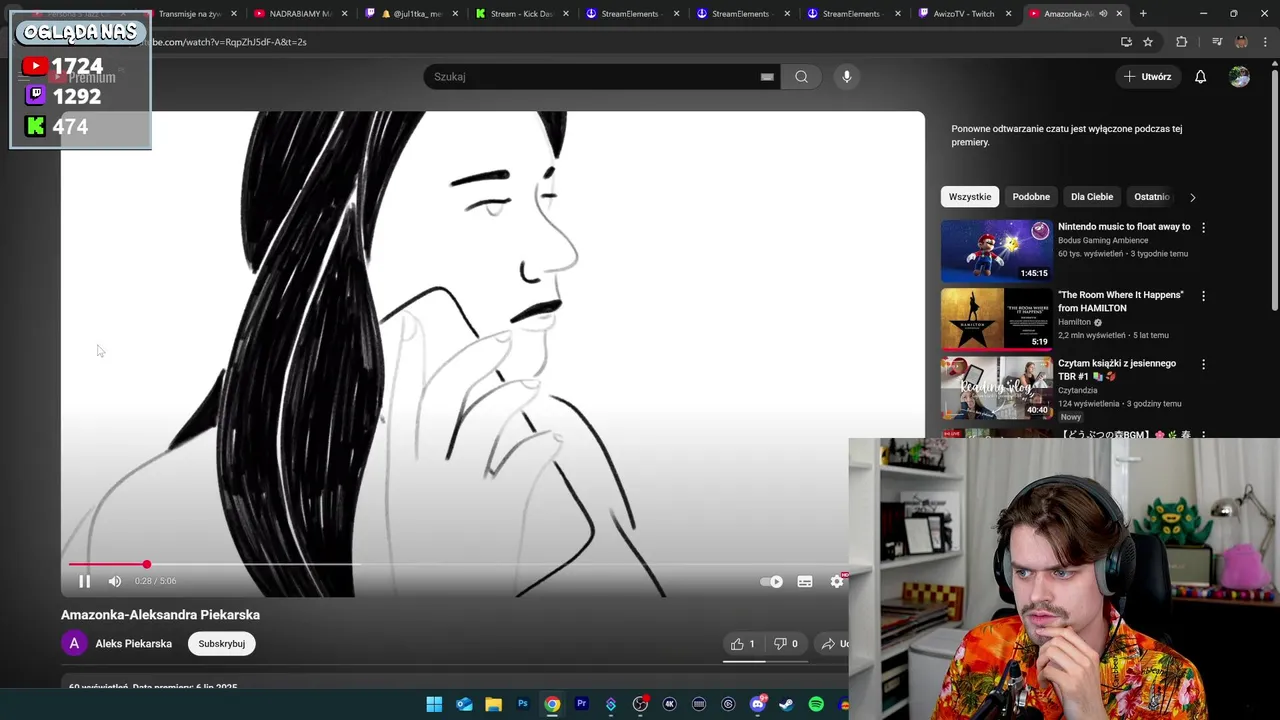Bookmark this page with the star icon
The width and height of the screenshot is (1280, 720).
click(x=1148, y=42)
